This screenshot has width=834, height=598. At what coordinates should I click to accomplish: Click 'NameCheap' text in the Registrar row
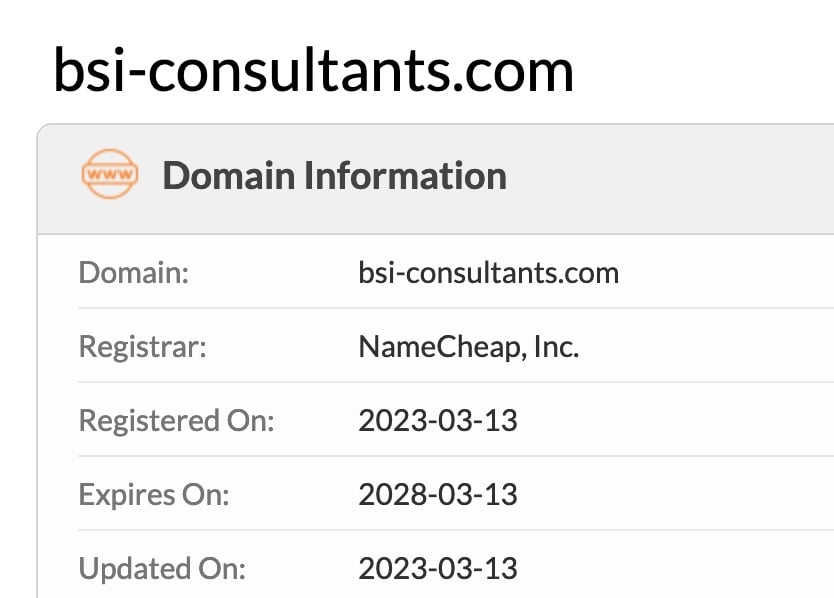(437, 346)
